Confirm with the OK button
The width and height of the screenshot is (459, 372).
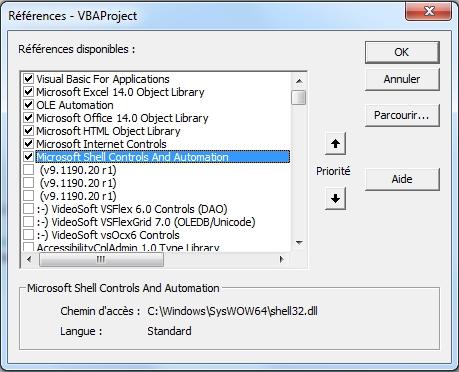click(402, 52)
